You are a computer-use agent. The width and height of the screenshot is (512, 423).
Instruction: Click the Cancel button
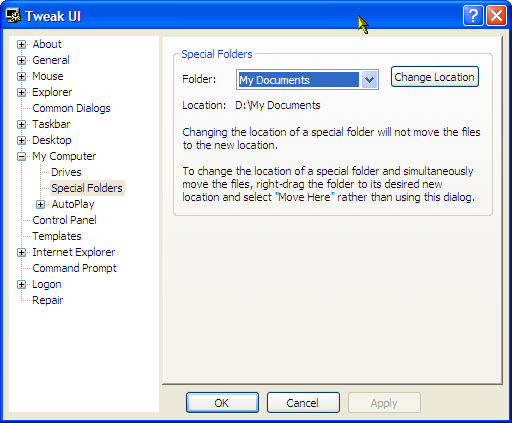[x=303, y=403]
